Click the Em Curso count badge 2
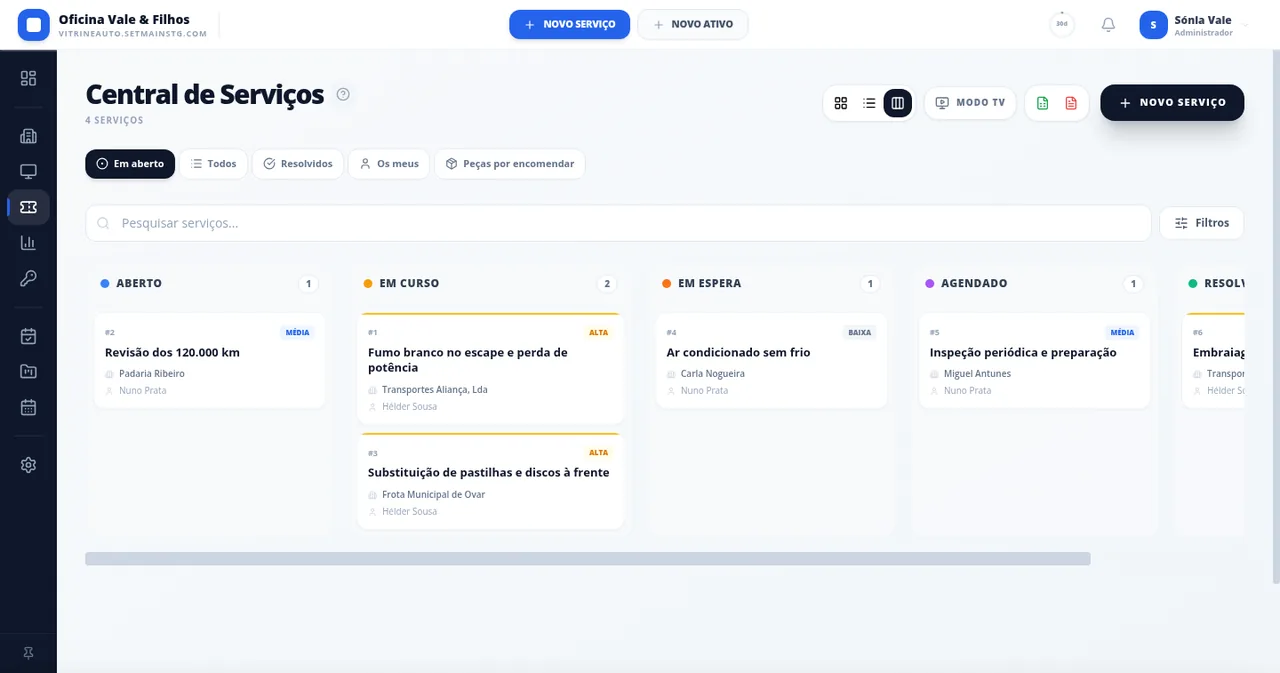This screenshot has height=673, width=1280. point(606,284)
